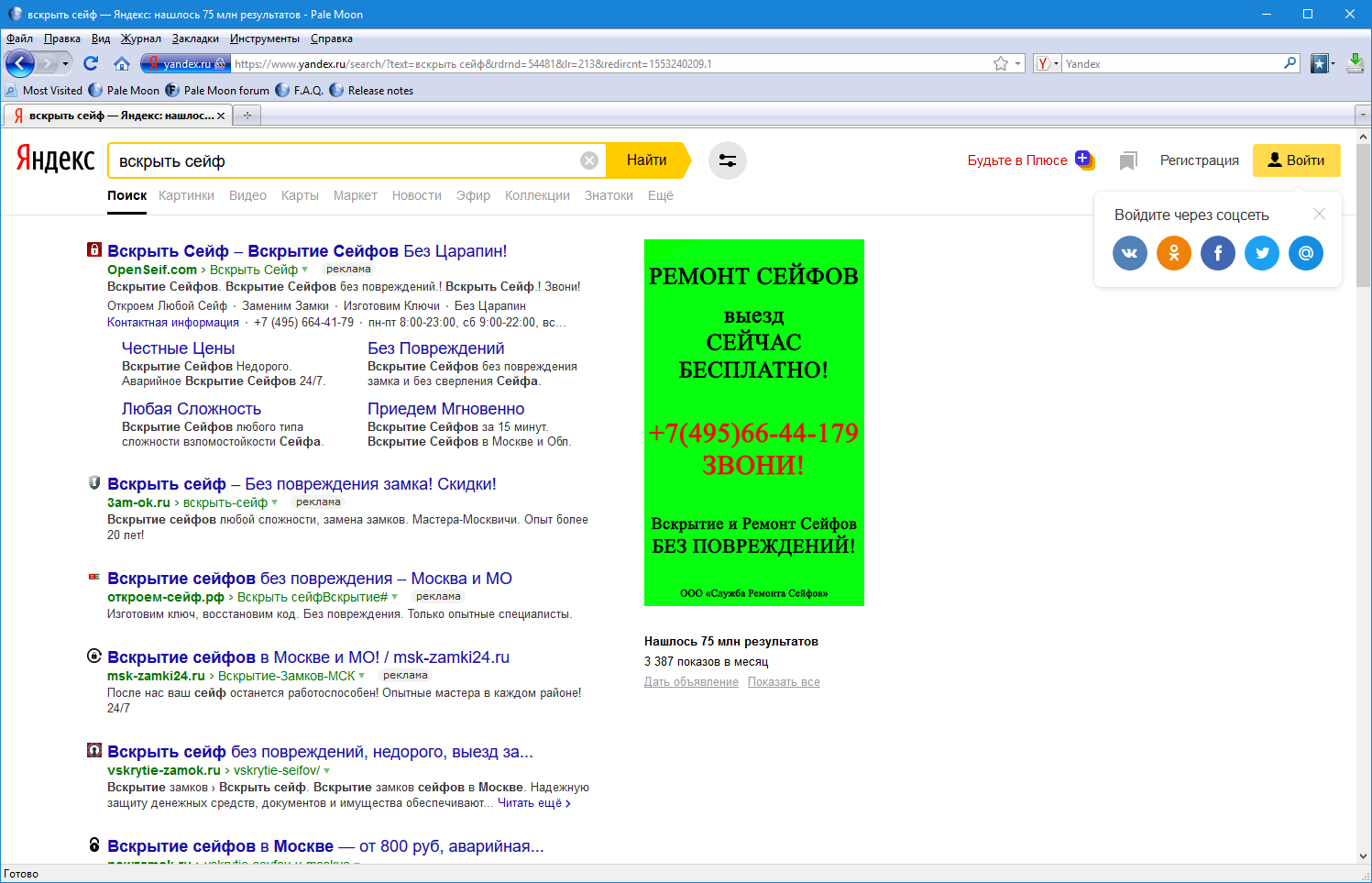Click the browser Forward arrow button
This screenshot has height=883, width=1372.
tap(47, 63)
